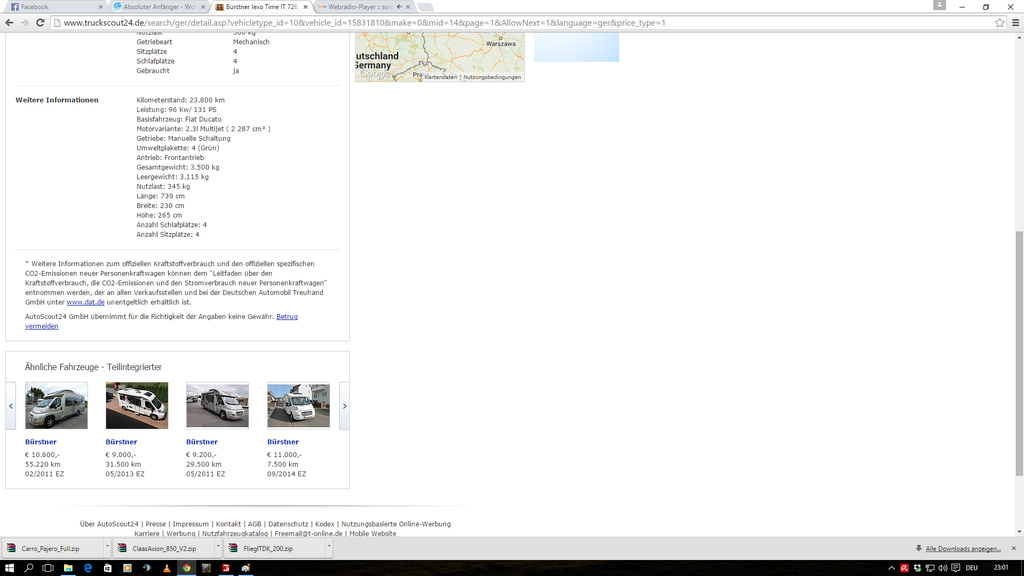Image resolution: width=1024 pixels, height=576 pixels.
Task: Switch to the Facebook tab
Action: (x=50, y=6)
